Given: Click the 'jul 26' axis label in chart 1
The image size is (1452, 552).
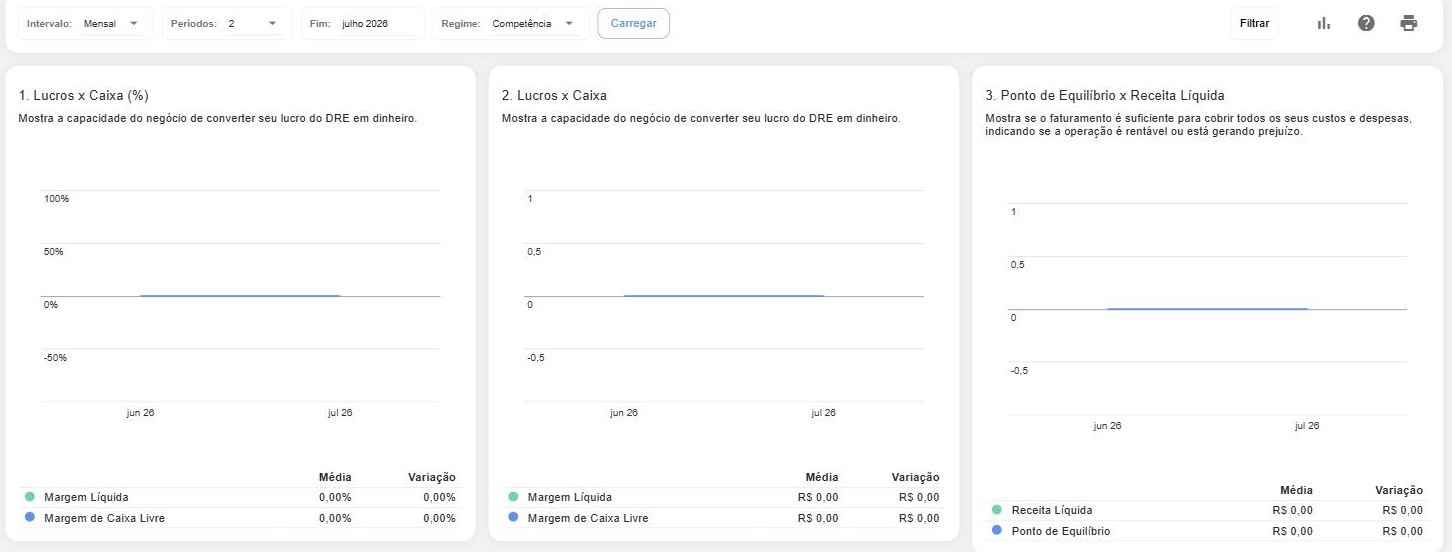Looking at the screenshot, I should tap(340, 413).
